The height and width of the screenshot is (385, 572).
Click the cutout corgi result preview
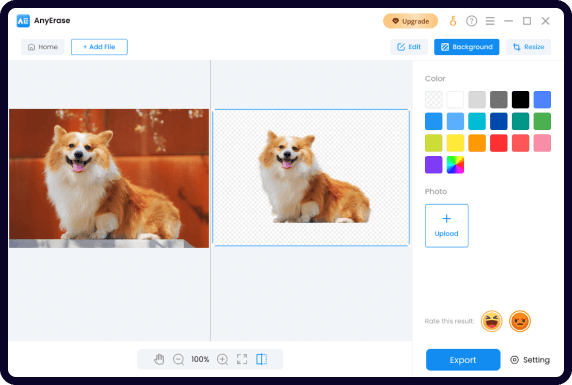point(311,178)
